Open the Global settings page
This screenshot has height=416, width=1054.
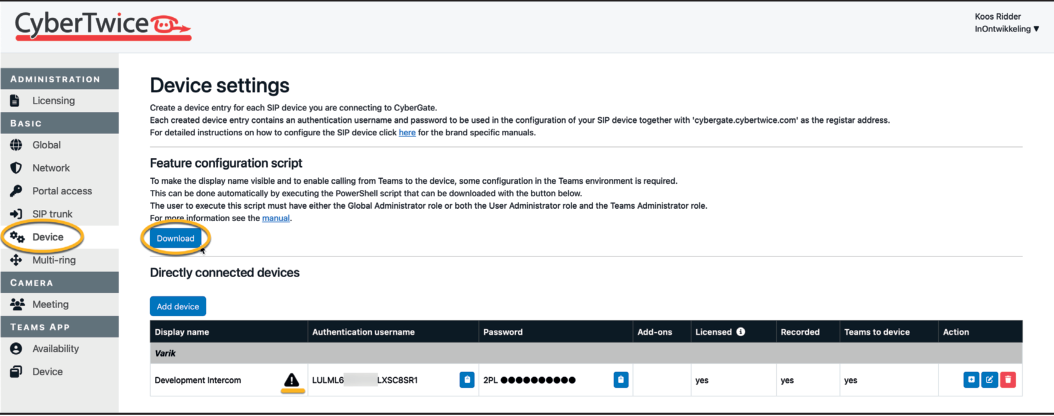click(x=46, y=145)
